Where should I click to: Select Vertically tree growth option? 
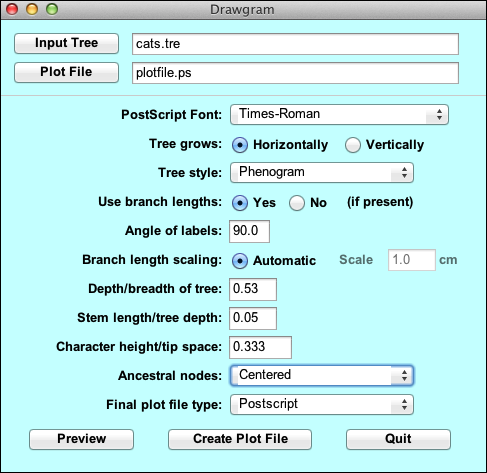(x=353, y=145)
